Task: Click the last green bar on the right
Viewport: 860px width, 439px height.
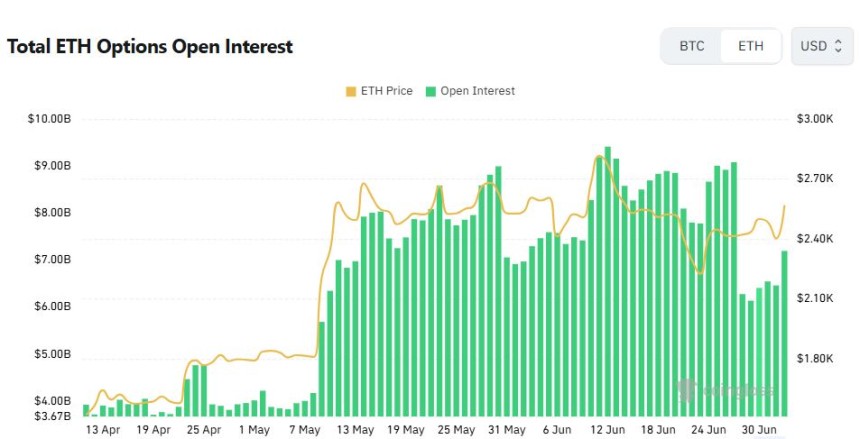Action: [x=784, y=333]
